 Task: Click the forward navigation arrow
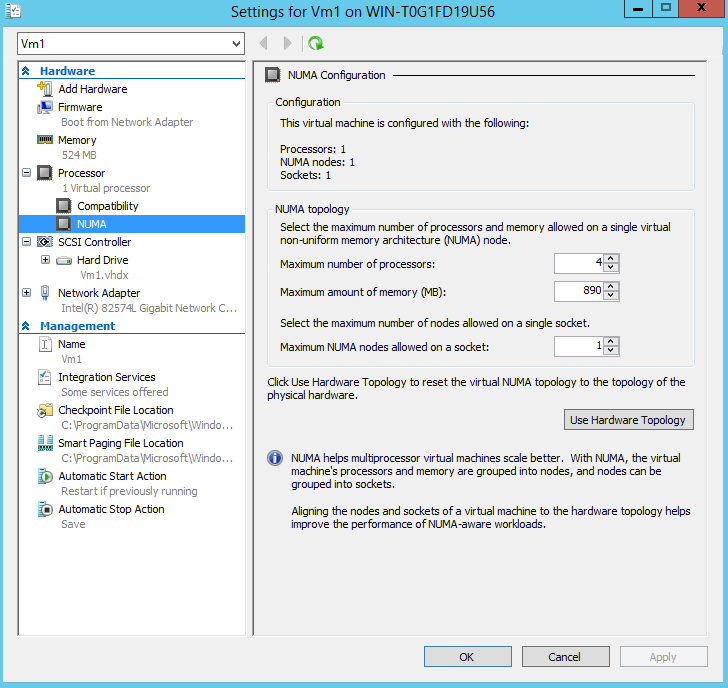(x=287, y=43)
